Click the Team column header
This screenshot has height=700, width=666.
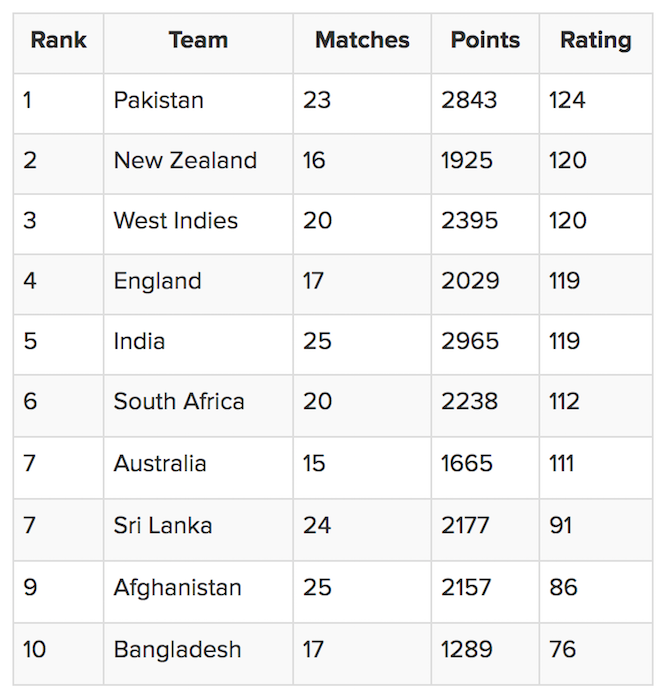(x=198, y=41)
